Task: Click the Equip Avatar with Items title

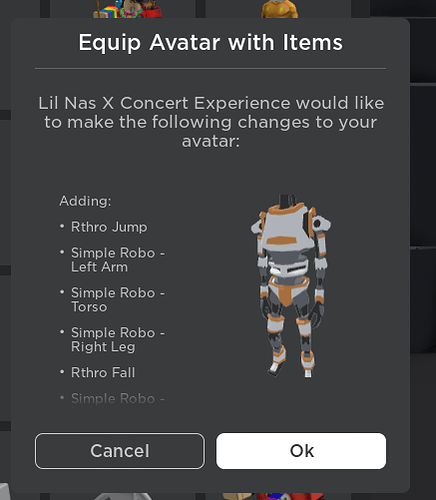Action: click(210, 43)
